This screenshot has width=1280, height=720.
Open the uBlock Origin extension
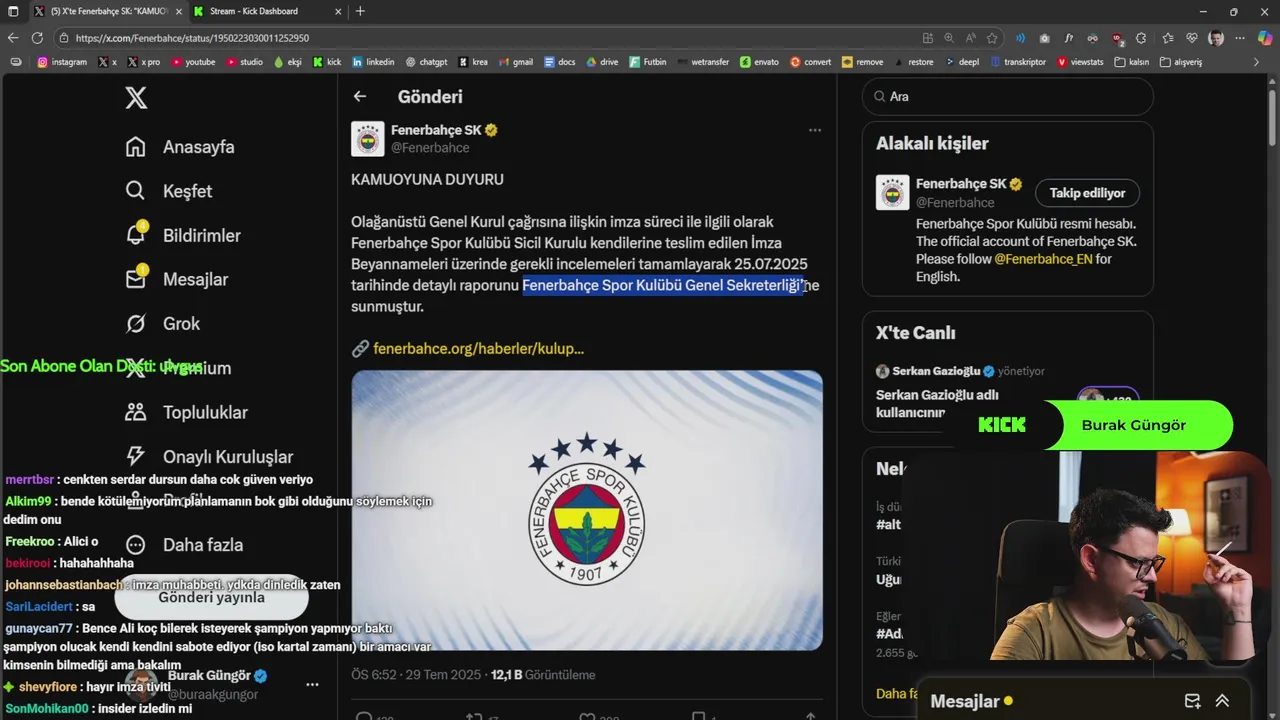click(x=1117, y=38)
